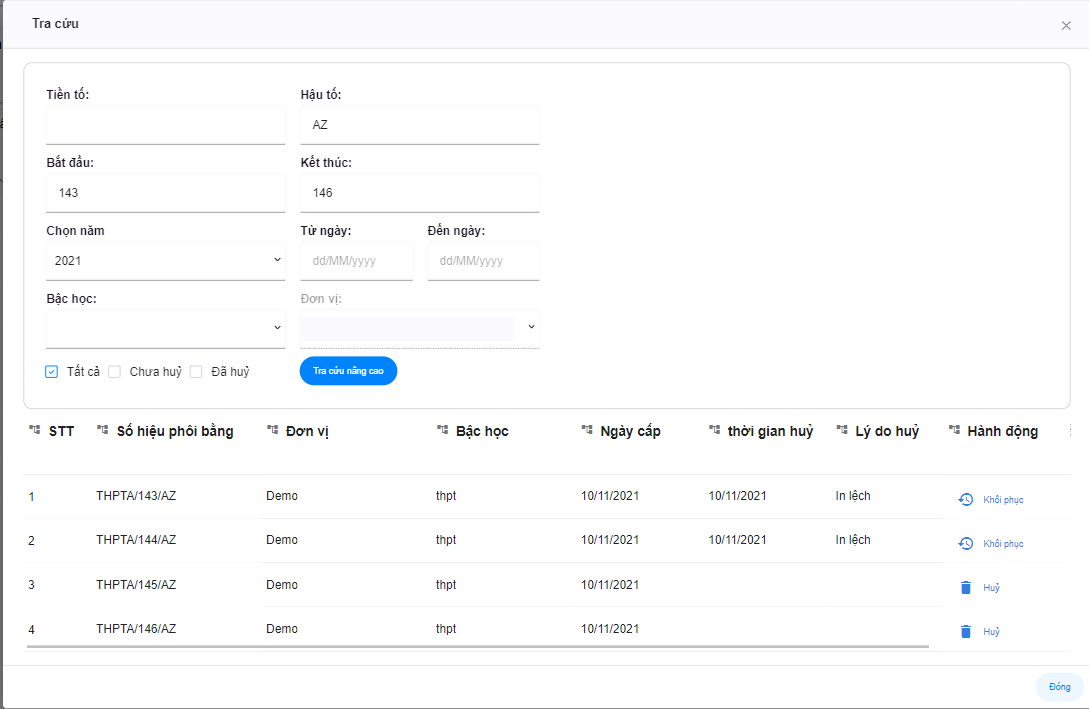Click trash icon for THPTA/145/AZ row
This screenshot has height=709, width=1089.
[x=965, y=588]
